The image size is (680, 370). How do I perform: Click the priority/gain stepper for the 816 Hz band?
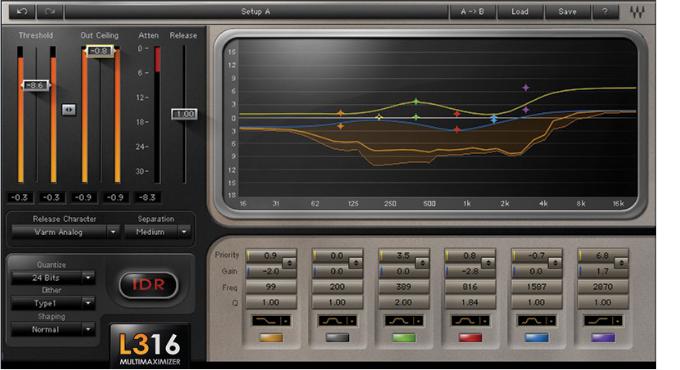pyautogui.click(x=489, y=263)
